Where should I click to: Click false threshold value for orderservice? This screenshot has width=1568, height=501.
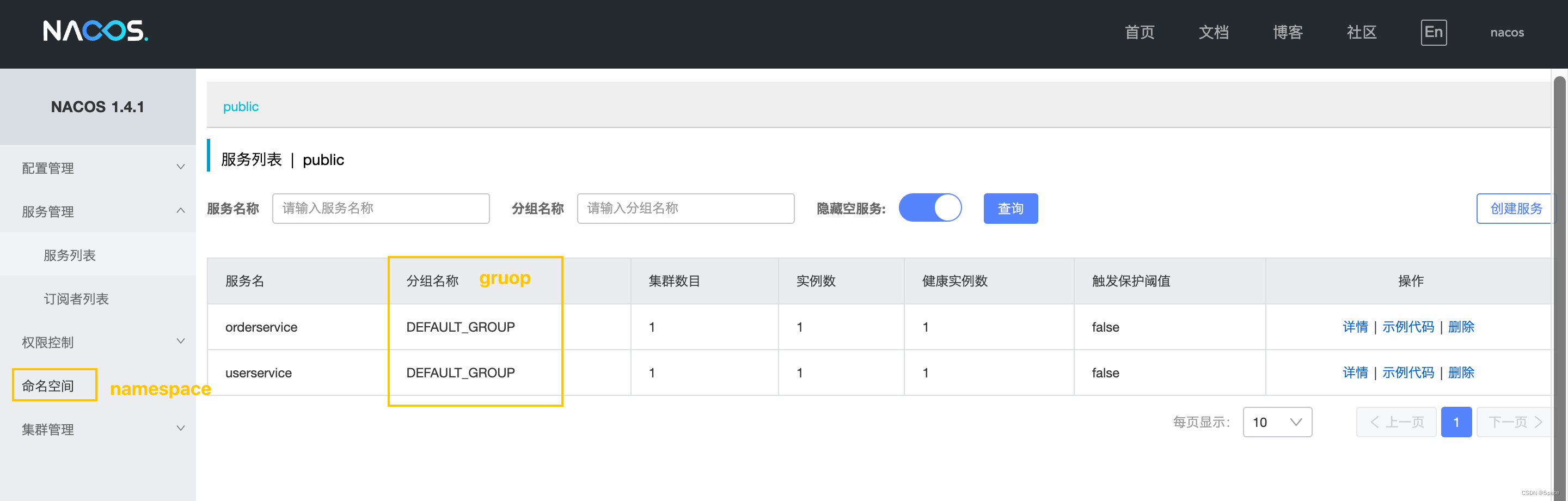(x=1105, y=327)
